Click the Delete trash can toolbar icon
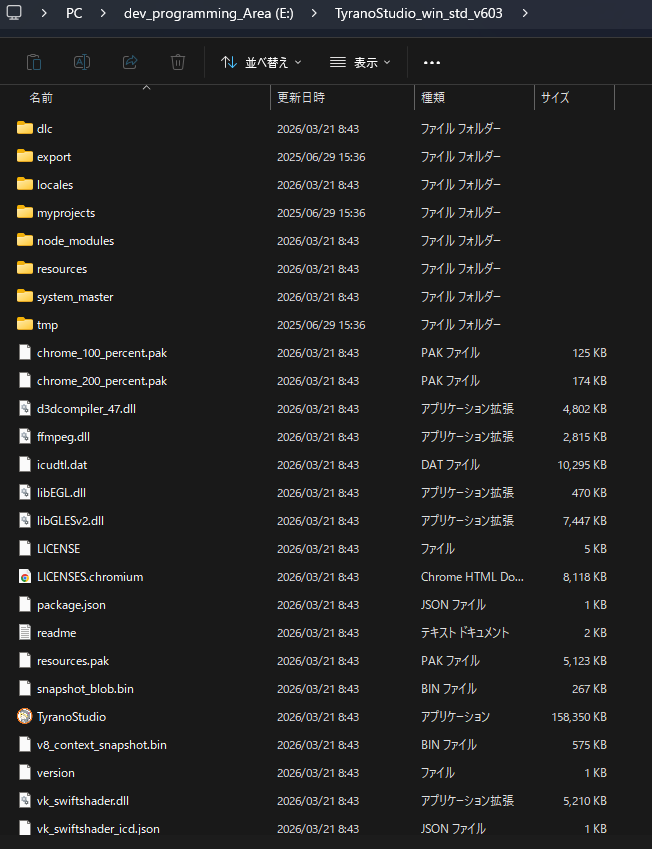Image resolution: width=652 pixels, height=849 pixels. pyautogui.click(x=178, y=62)
